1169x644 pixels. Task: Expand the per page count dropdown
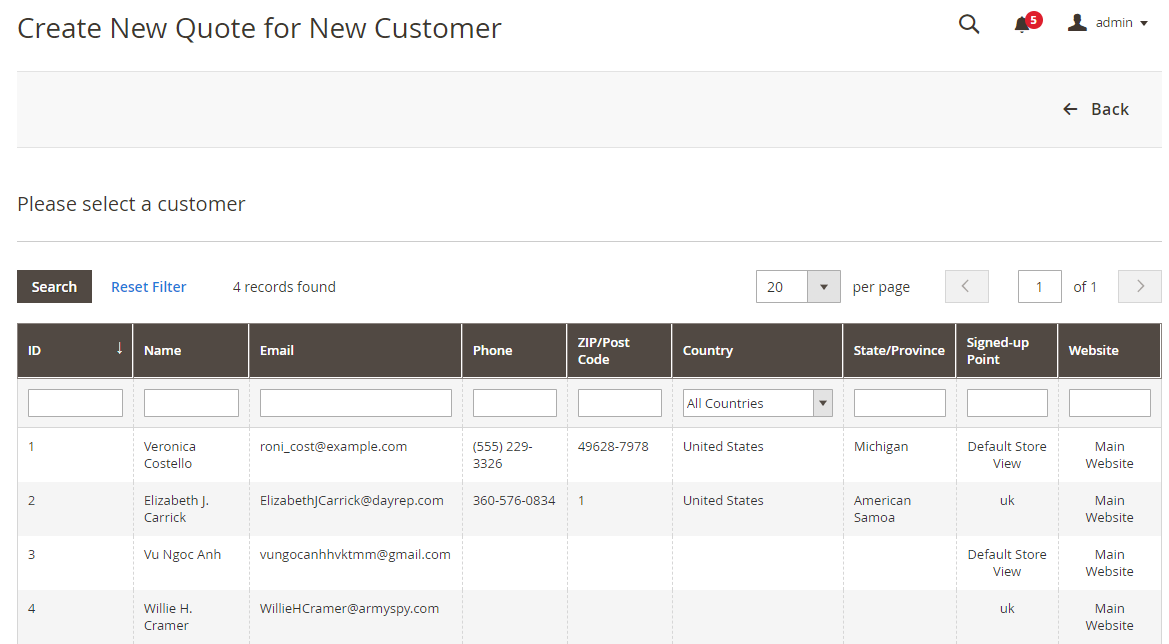coord(823,287)
